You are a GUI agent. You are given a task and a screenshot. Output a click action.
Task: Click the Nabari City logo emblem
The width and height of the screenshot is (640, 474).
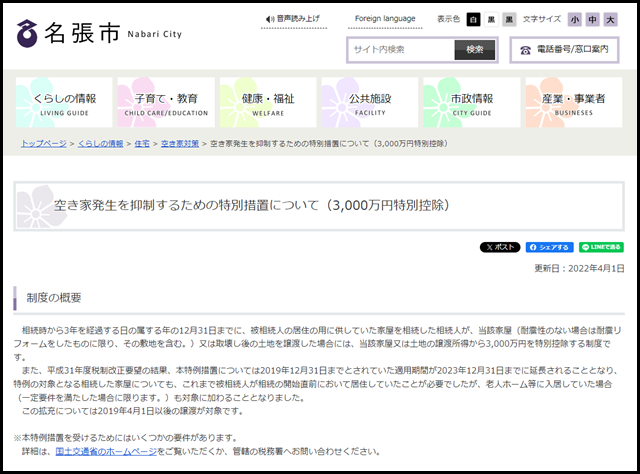[x=27, y=33]
